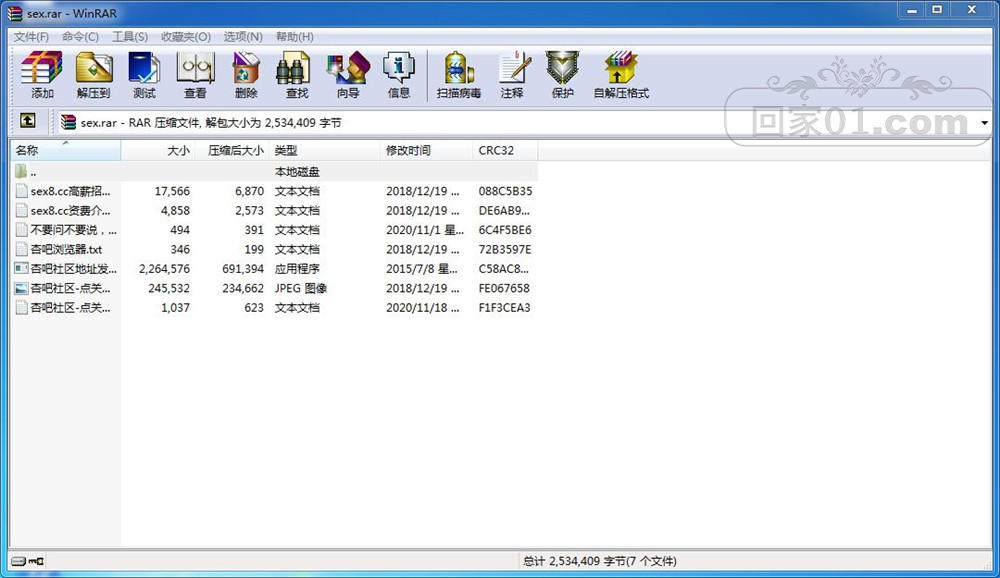Screen dimensions: 1000x578
Task: Click the 删除 (Delete) toolbar icon
Action: (246, 68)
